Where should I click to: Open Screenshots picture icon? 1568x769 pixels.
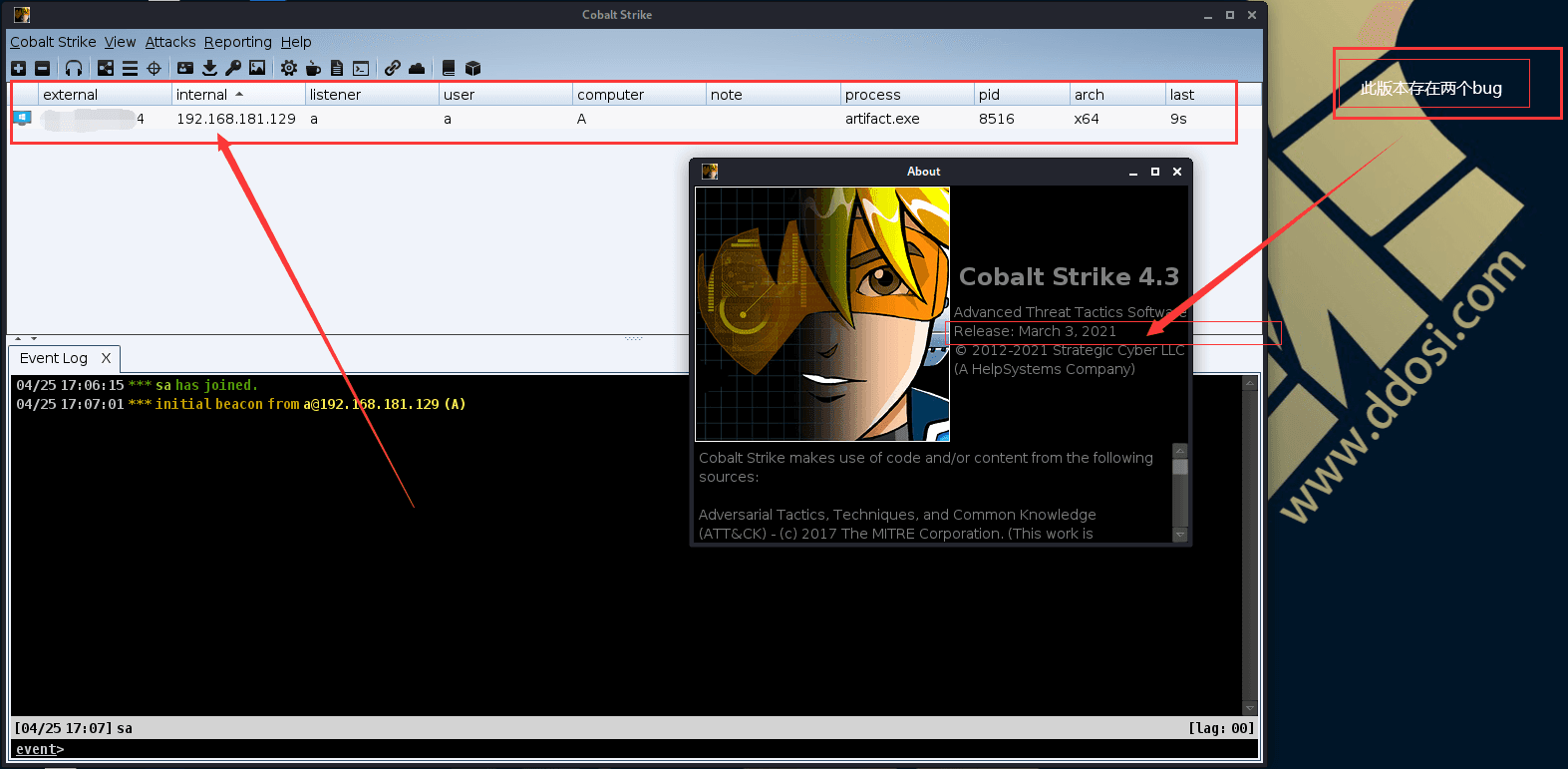coord(257,68)
